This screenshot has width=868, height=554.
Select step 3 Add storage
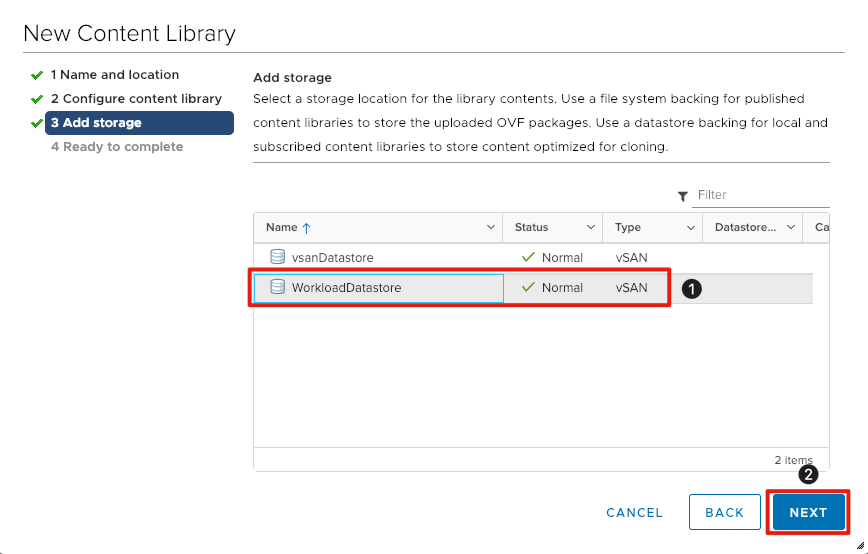click(139, 123)
